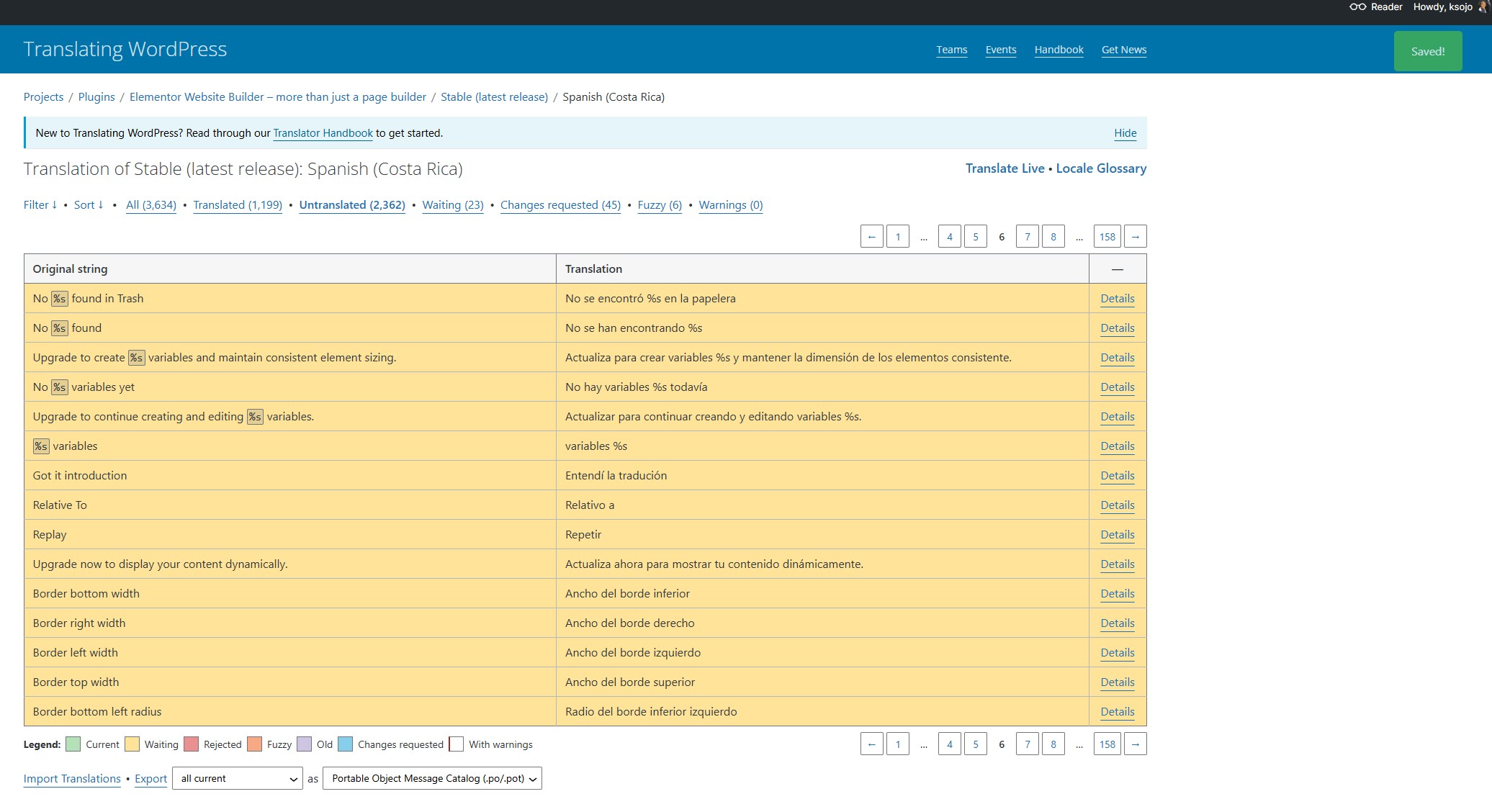Go to page 4 in top pagination

click(x=949, y=237)
